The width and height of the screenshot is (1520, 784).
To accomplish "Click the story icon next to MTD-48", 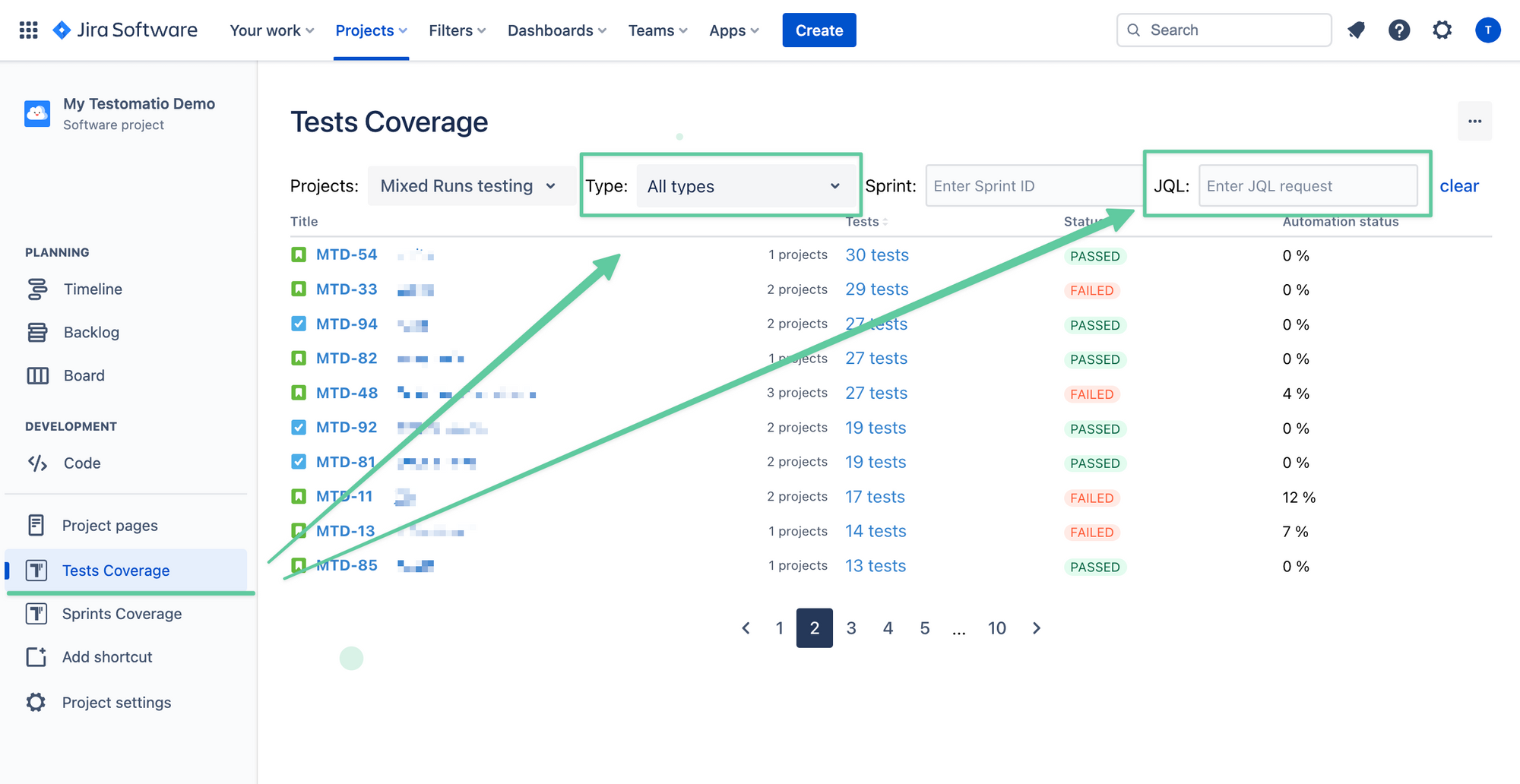I will pyautogui.click(x=299, y=393).
